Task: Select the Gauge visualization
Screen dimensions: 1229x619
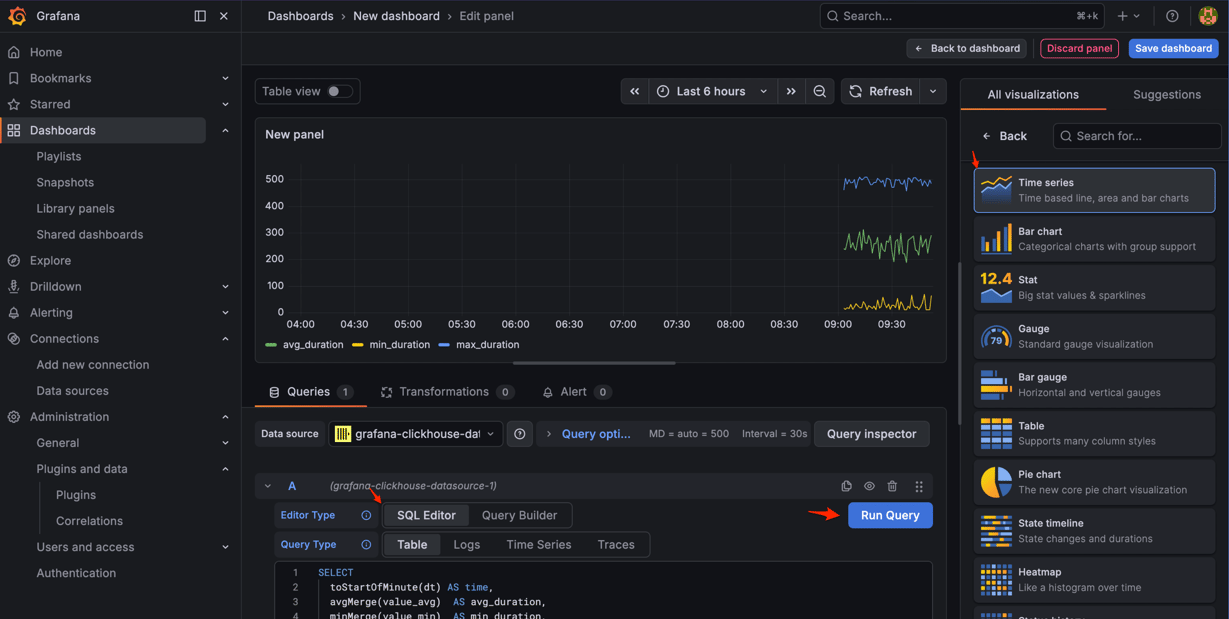Action: point(1094,336)
